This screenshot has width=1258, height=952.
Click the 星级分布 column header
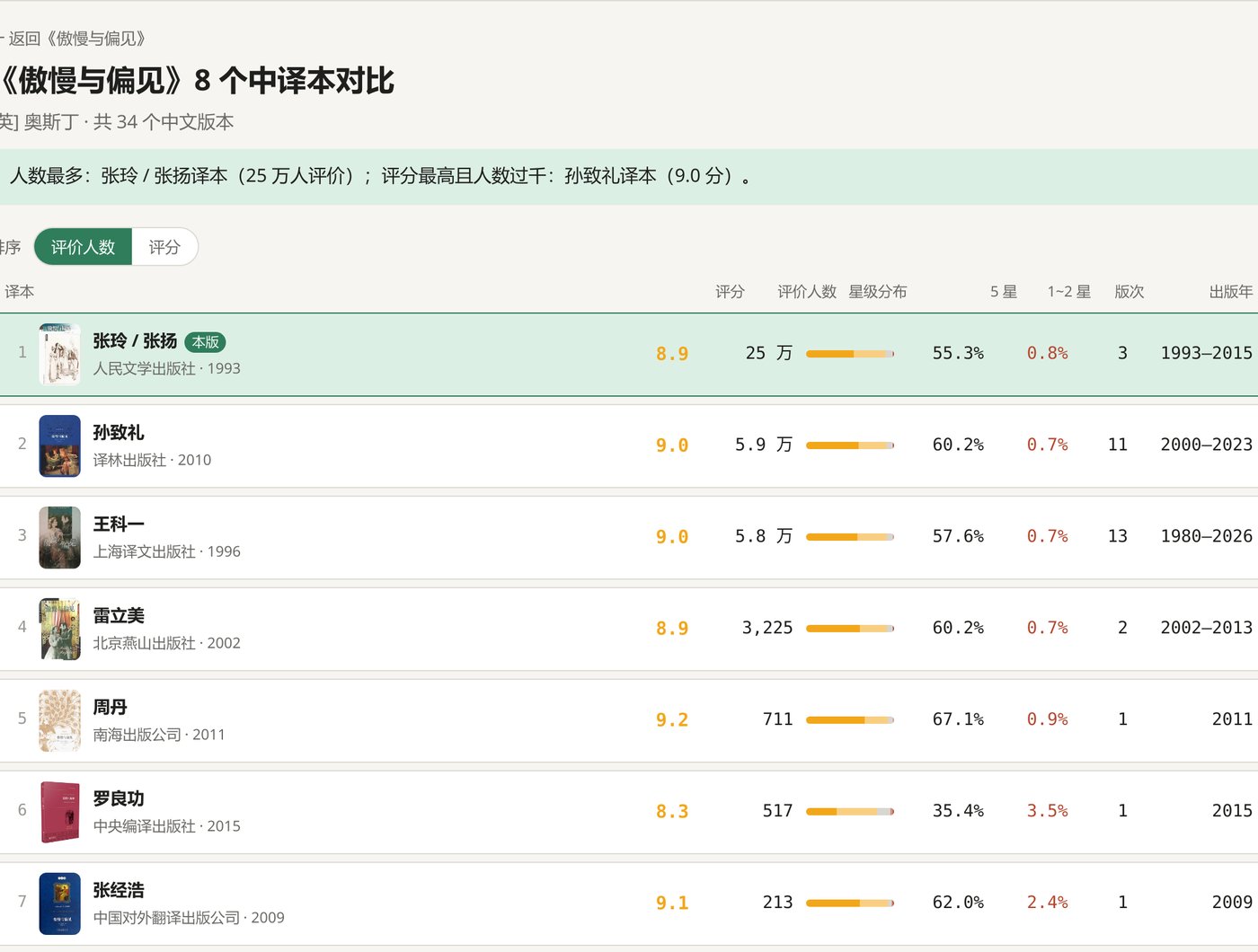[x=878, y=292]
